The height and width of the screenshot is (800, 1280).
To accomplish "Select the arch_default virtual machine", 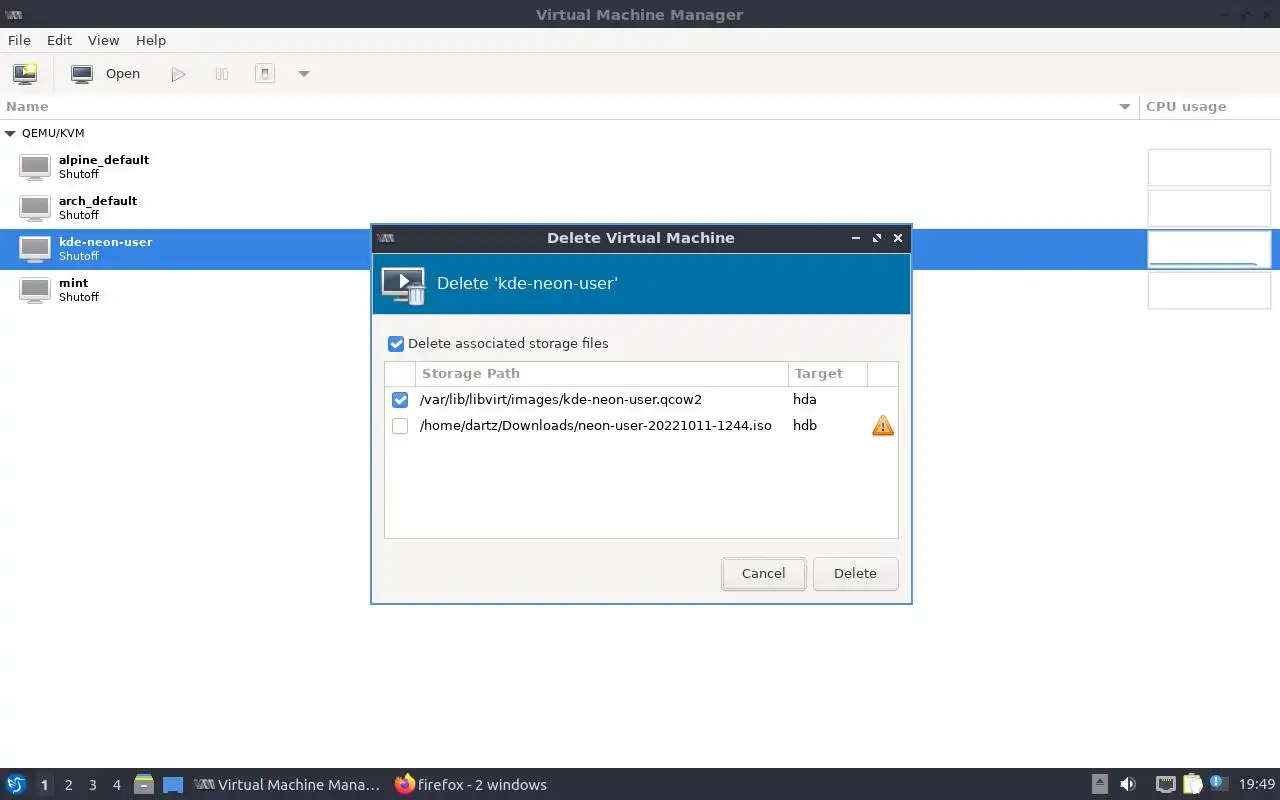I will (x=570, y=207).
